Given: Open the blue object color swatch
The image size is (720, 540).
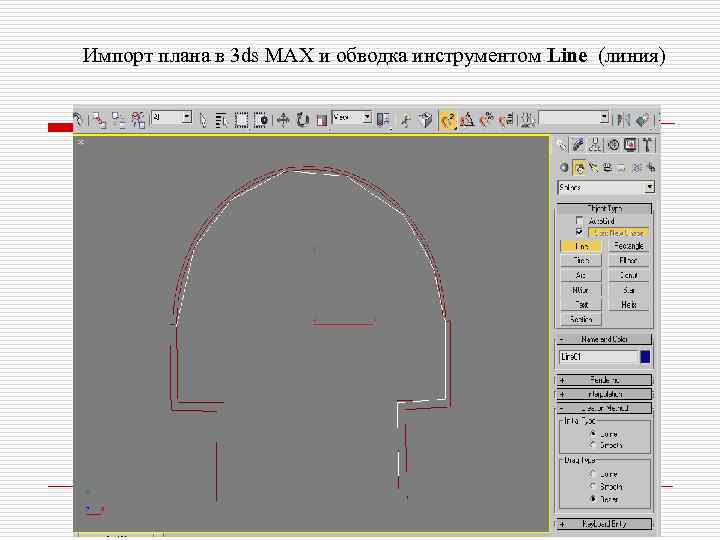Looking at the screenshot, I should pyautogui.click(x=645, y=357).
